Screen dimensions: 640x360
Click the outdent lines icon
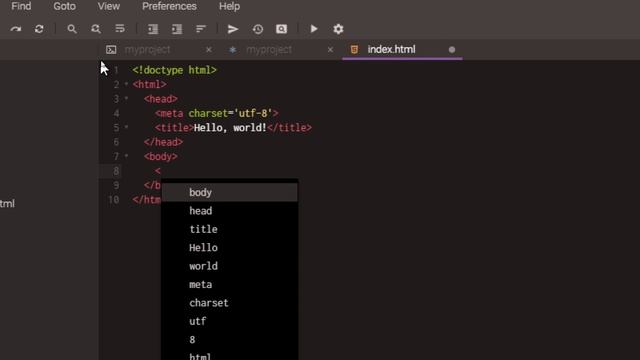coord(153,29)
